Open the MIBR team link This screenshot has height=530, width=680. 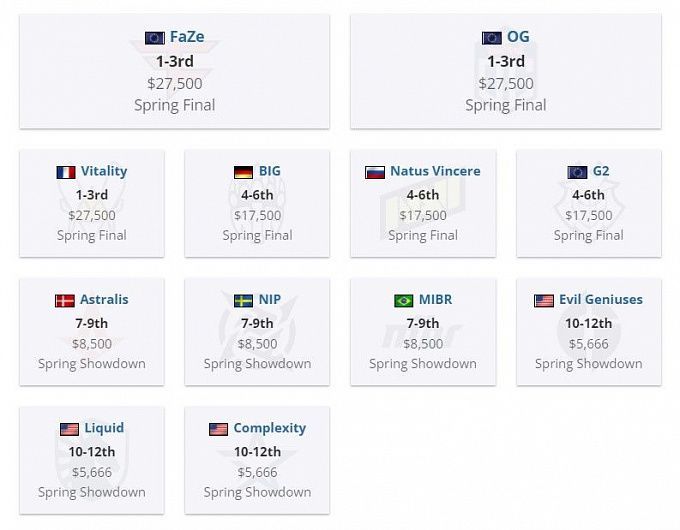[x=438, y=299]
